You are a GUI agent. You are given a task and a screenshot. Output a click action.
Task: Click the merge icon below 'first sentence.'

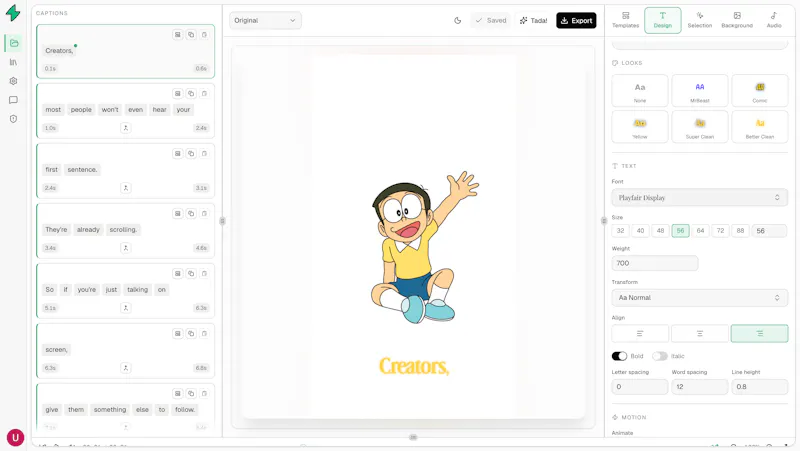pos(126,188)
